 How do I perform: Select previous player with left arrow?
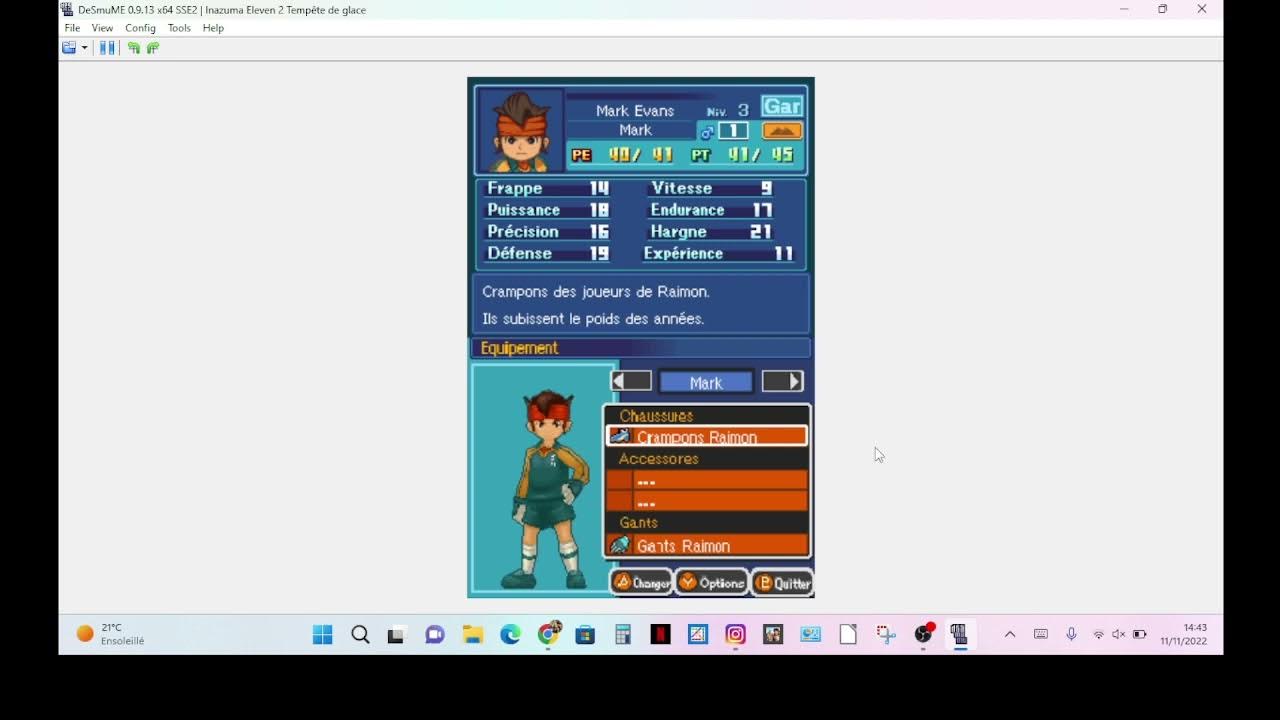[631, 381]
